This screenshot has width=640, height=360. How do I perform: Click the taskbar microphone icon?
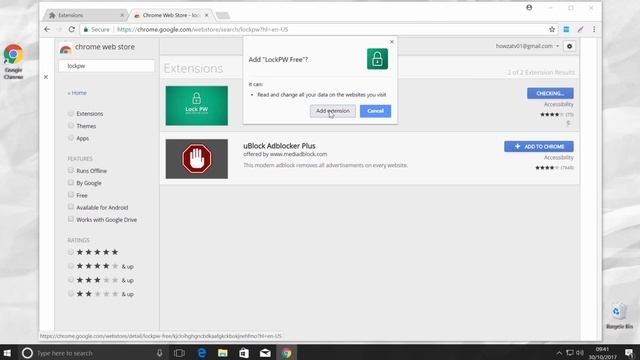pyautogui.click(x=160, y=353)
